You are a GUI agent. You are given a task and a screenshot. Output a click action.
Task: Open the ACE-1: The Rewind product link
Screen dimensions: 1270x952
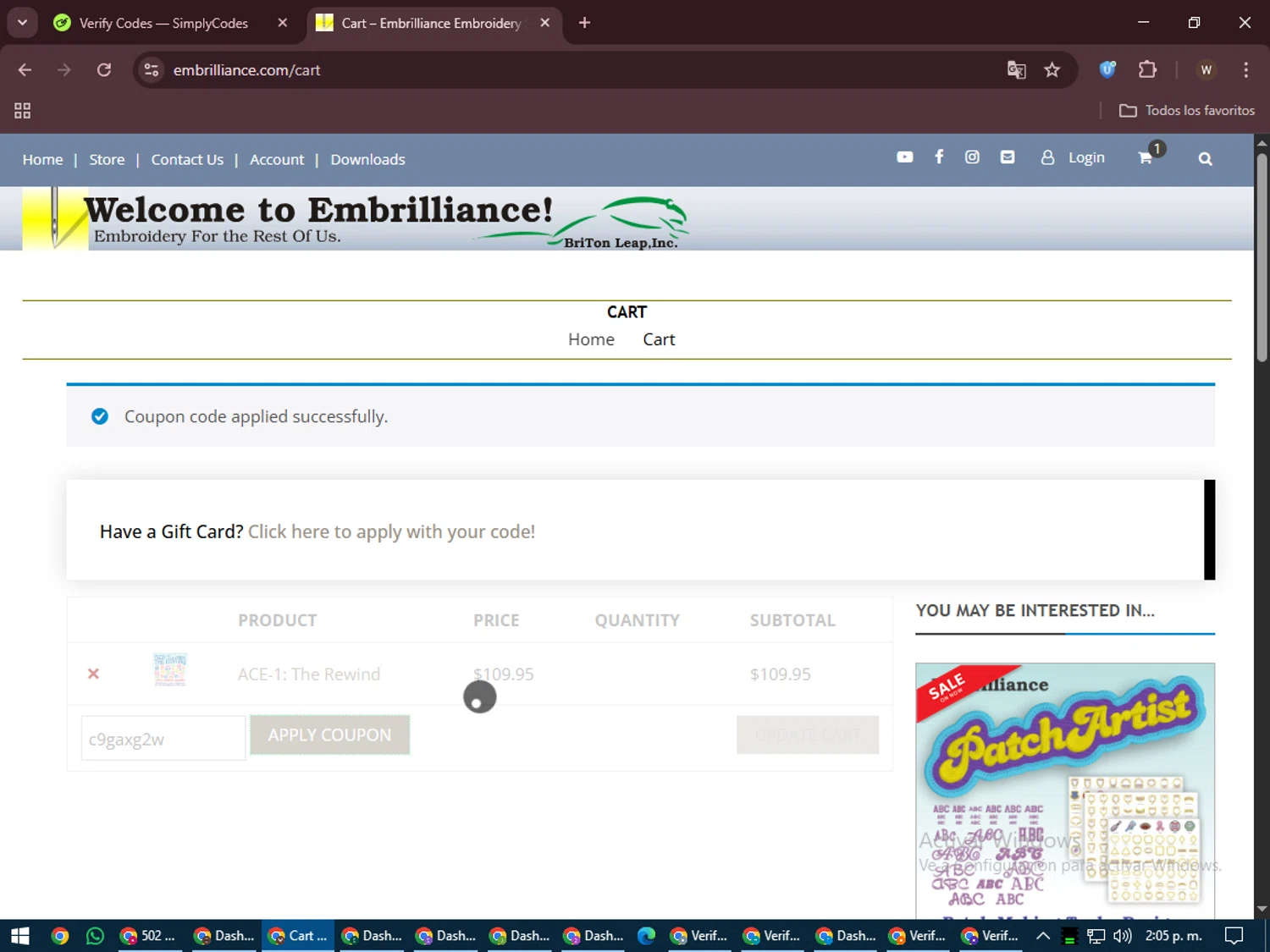coord(308,674)
